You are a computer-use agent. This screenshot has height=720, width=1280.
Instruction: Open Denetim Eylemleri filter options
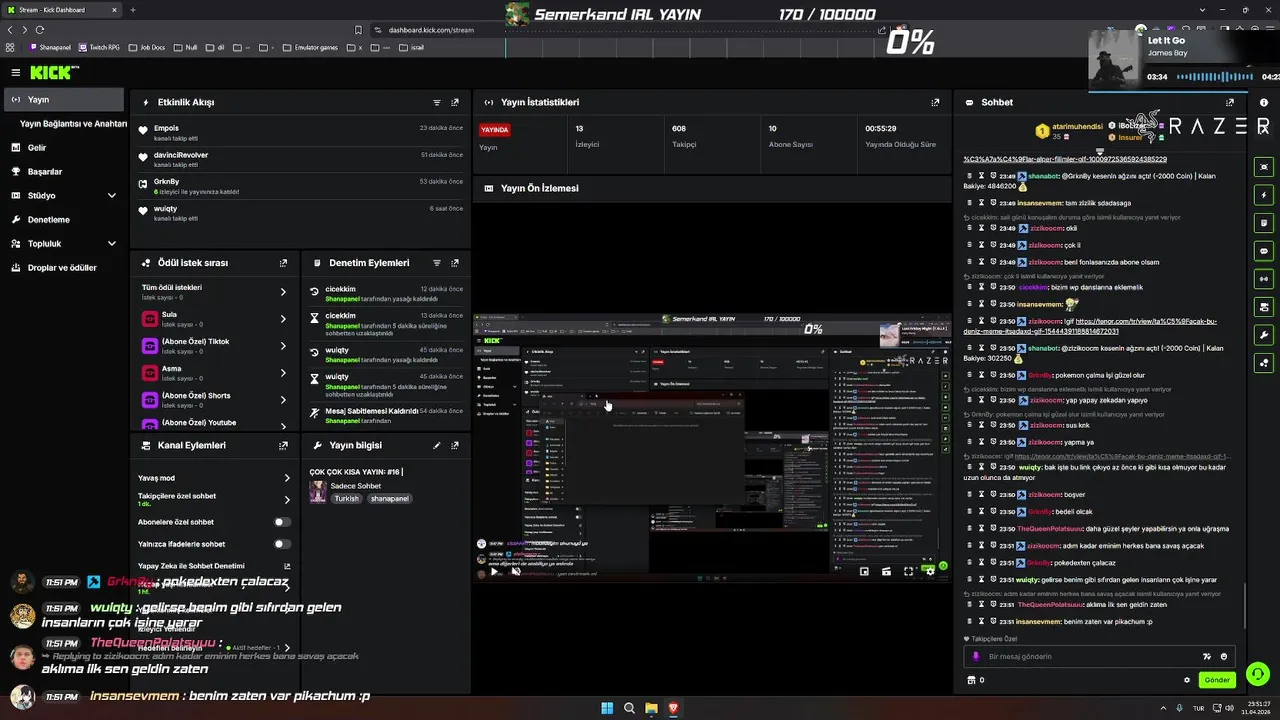(437, 263)
